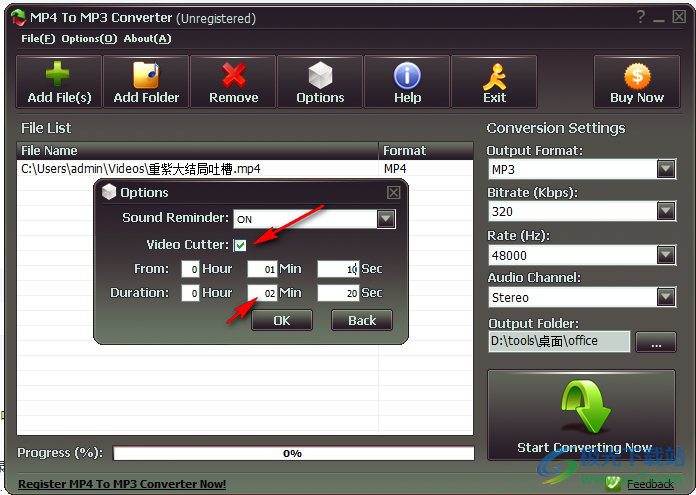696x495 pixels.
Task: Open Options from the main toolbar
Action: coord(320,82)
